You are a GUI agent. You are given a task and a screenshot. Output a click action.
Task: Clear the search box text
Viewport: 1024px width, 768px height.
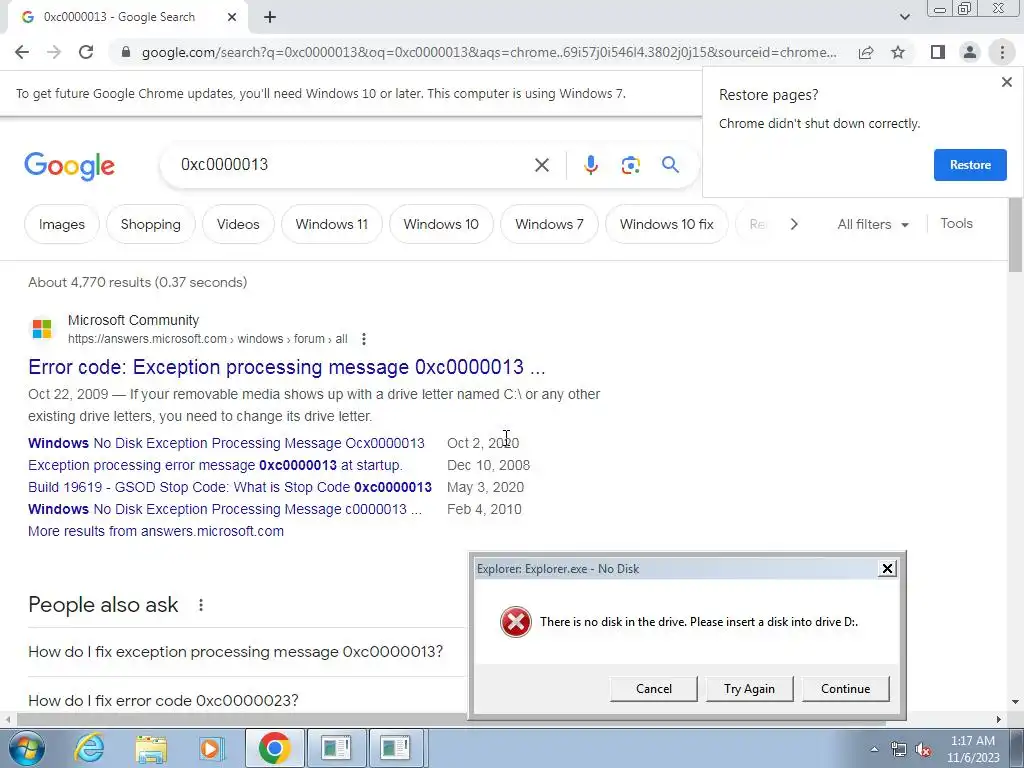click(541, 165)
